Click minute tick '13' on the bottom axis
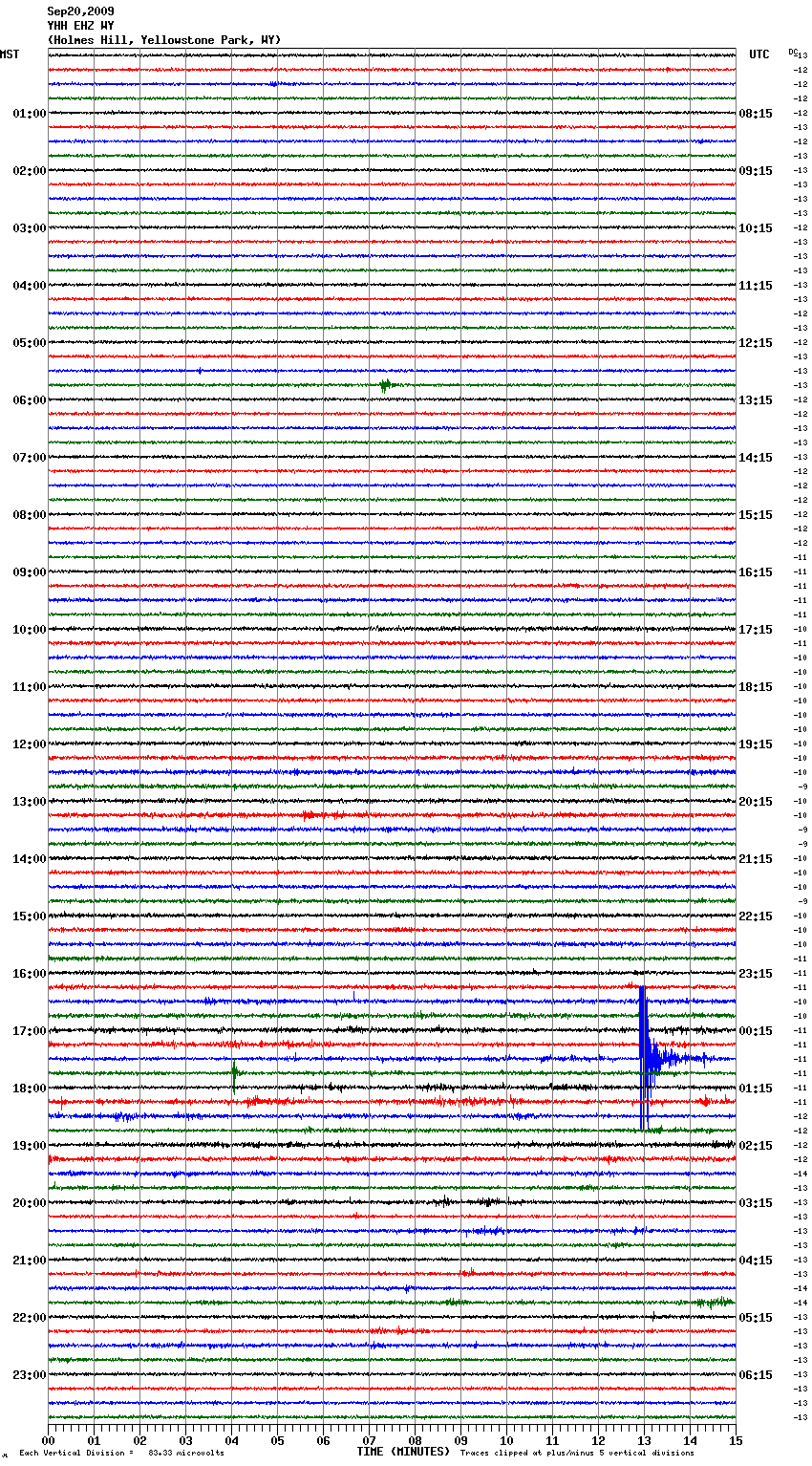812x1466 pixels. coord(644,1440)
